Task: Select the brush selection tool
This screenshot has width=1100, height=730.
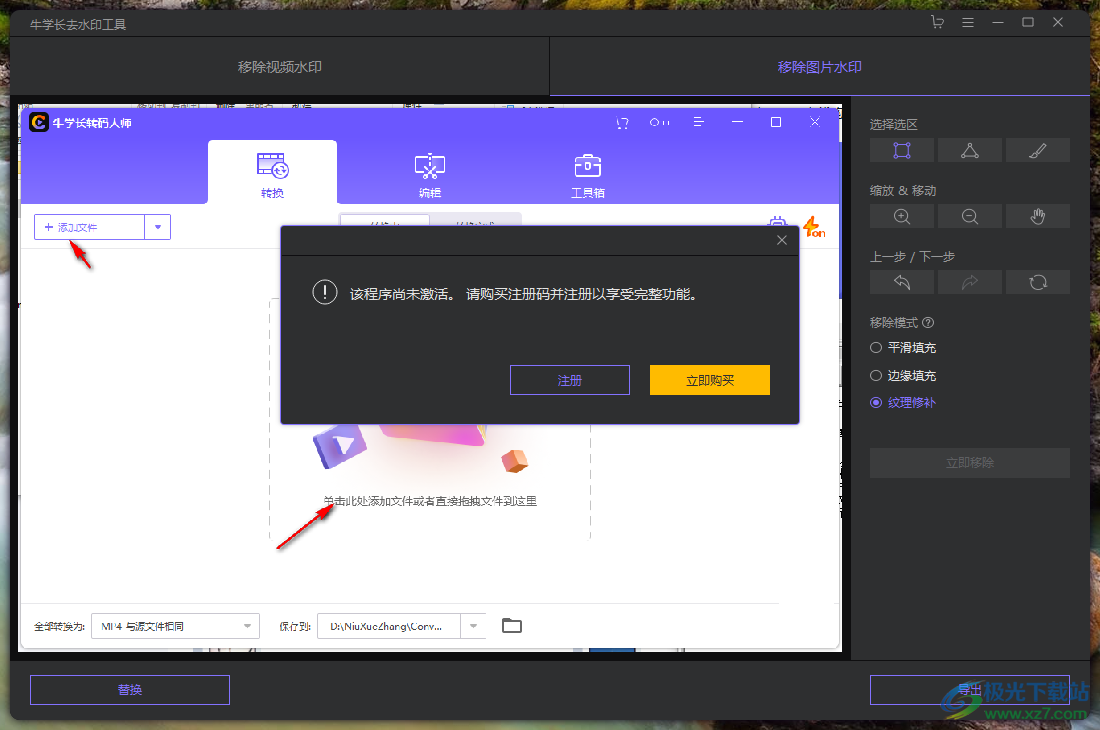Action: [x=1038, y=150]
